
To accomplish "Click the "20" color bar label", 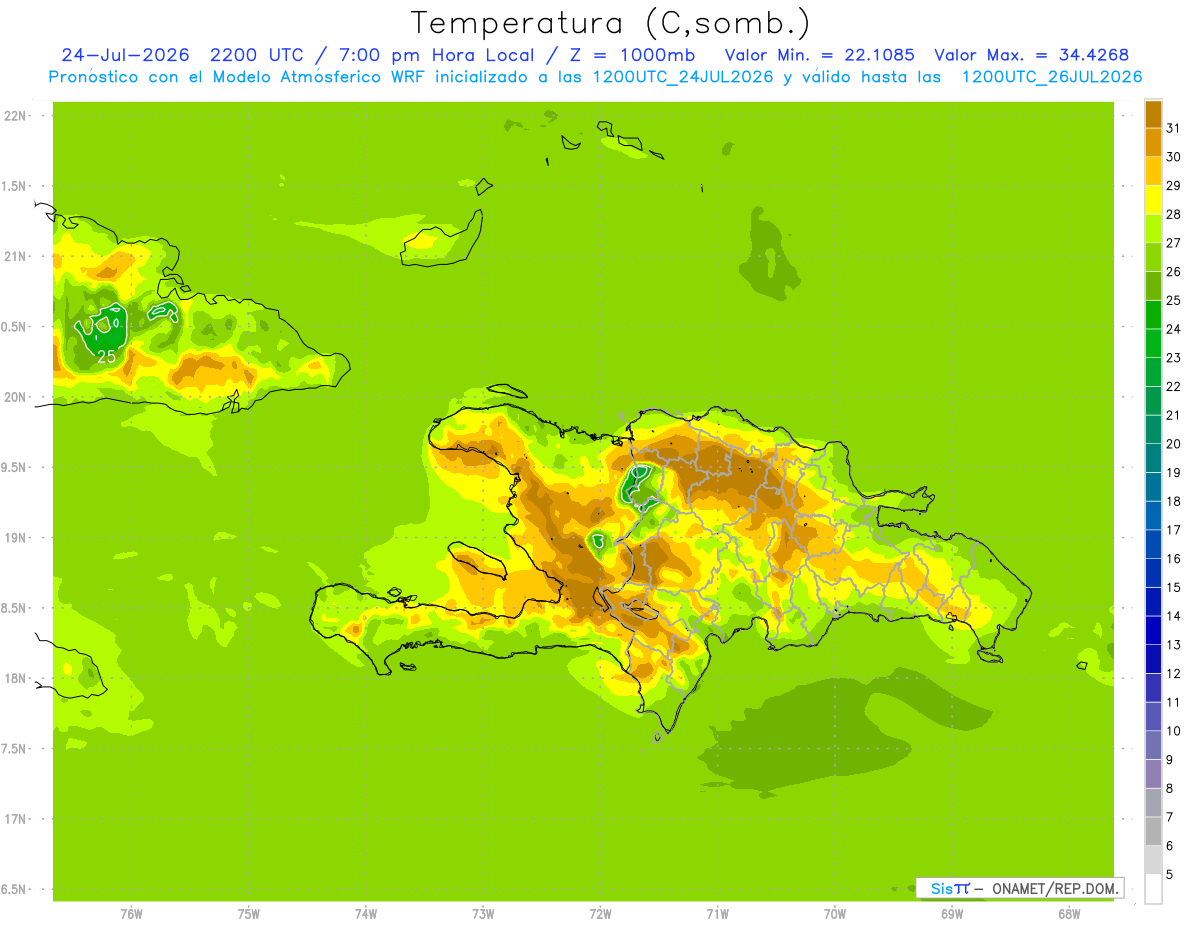I will 1173,444.
